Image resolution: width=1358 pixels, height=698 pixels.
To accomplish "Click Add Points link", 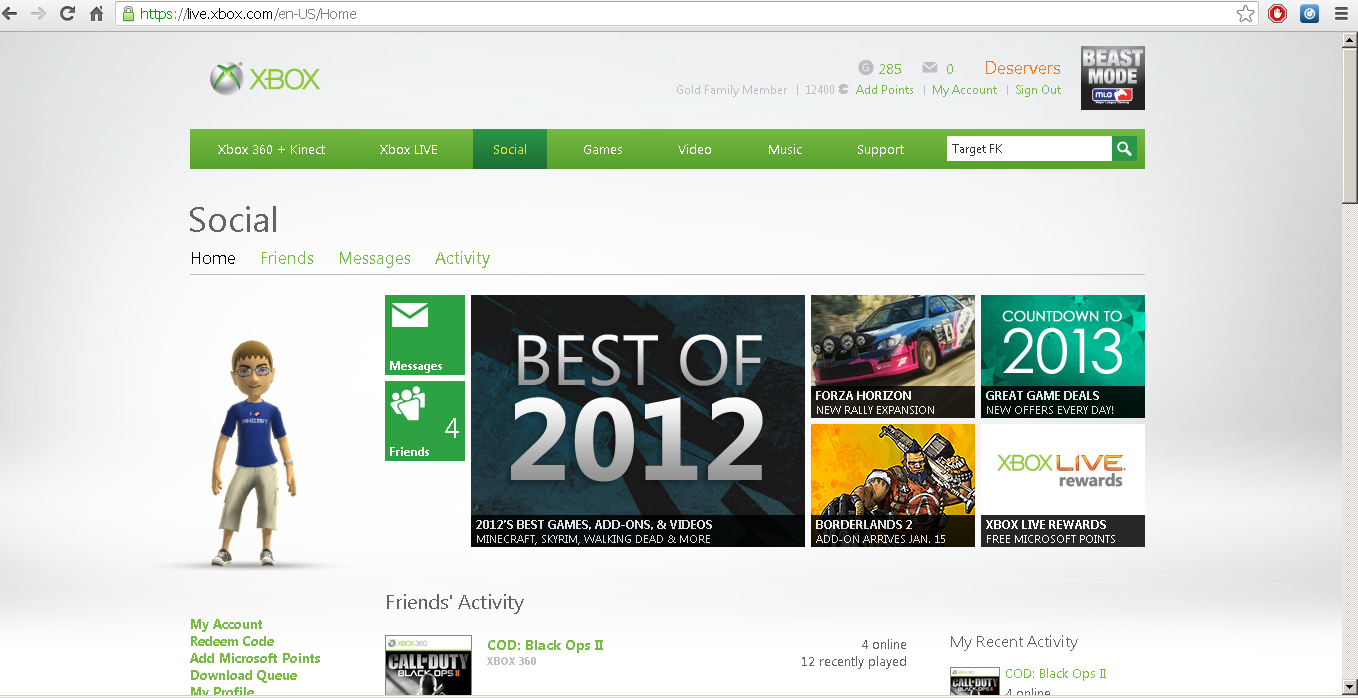I will coord(885,90).
